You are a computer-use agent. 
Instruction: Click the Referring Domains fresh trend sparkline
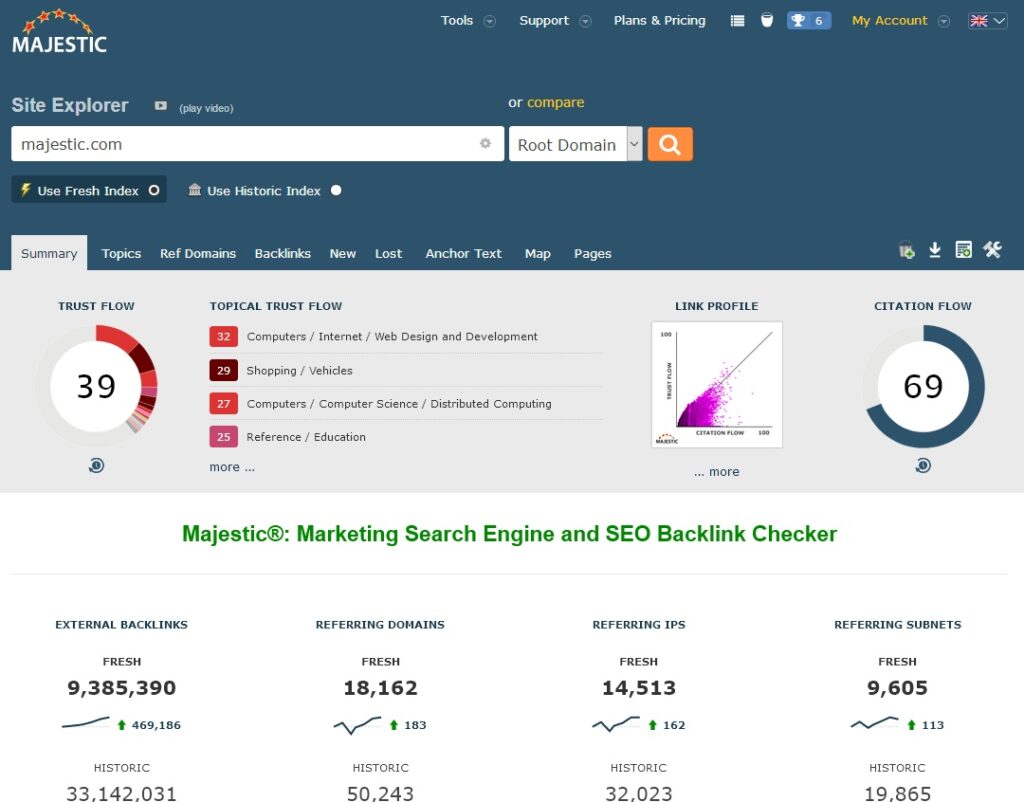(x=357, y=725)
